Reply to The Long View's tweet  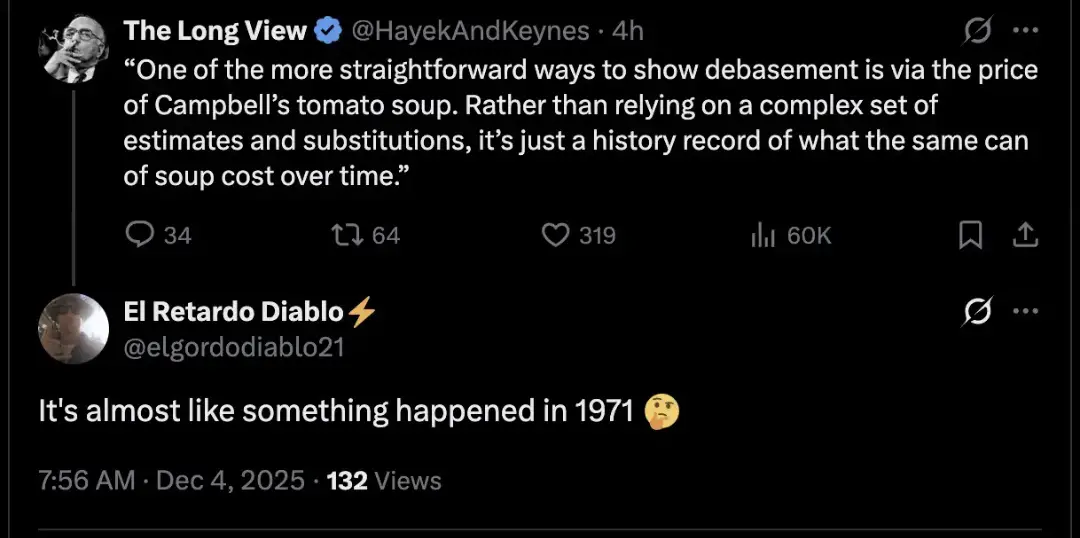pyautogui.click(x=139, y=235)
